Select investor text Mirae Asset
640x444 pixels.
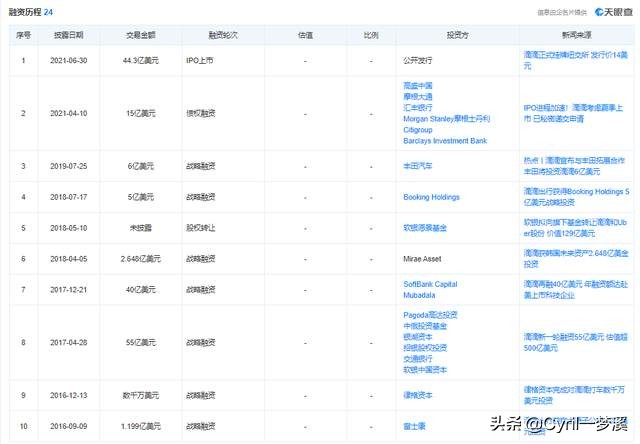[422, 259]
